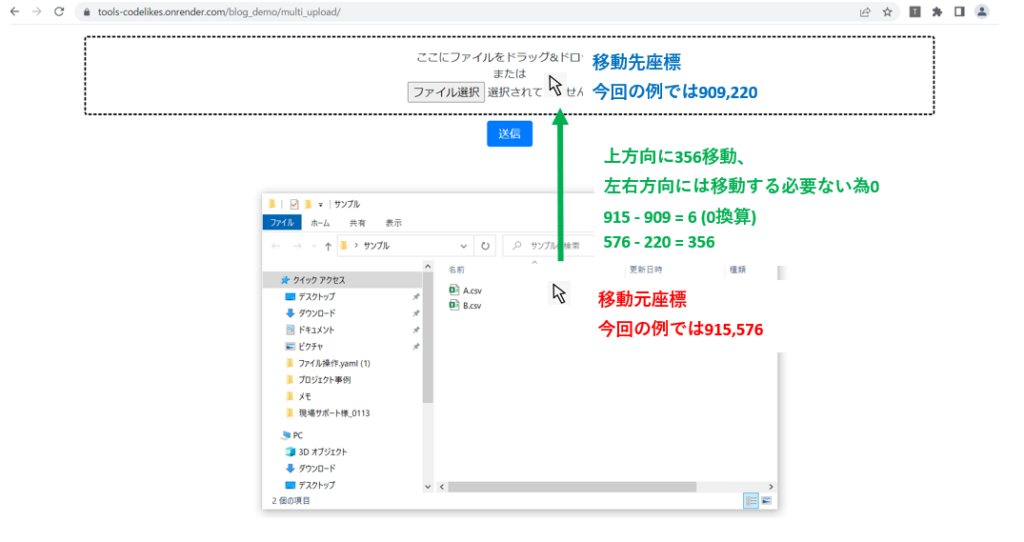Open the recent locations dropdown arrow
1024x542 pixels.
point(312,245)
